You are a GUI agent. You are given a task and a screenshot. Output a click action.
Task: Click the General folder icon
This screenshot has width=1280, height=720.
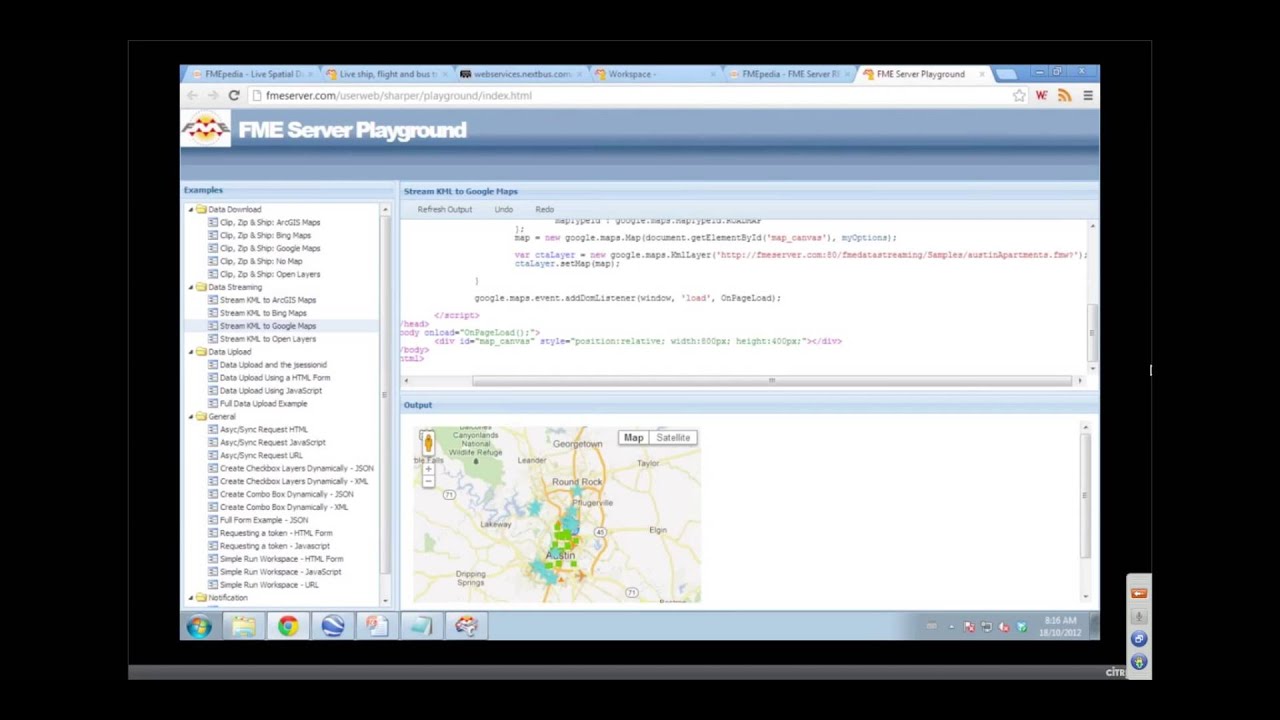pyautogui.click(x=201, y=416)
